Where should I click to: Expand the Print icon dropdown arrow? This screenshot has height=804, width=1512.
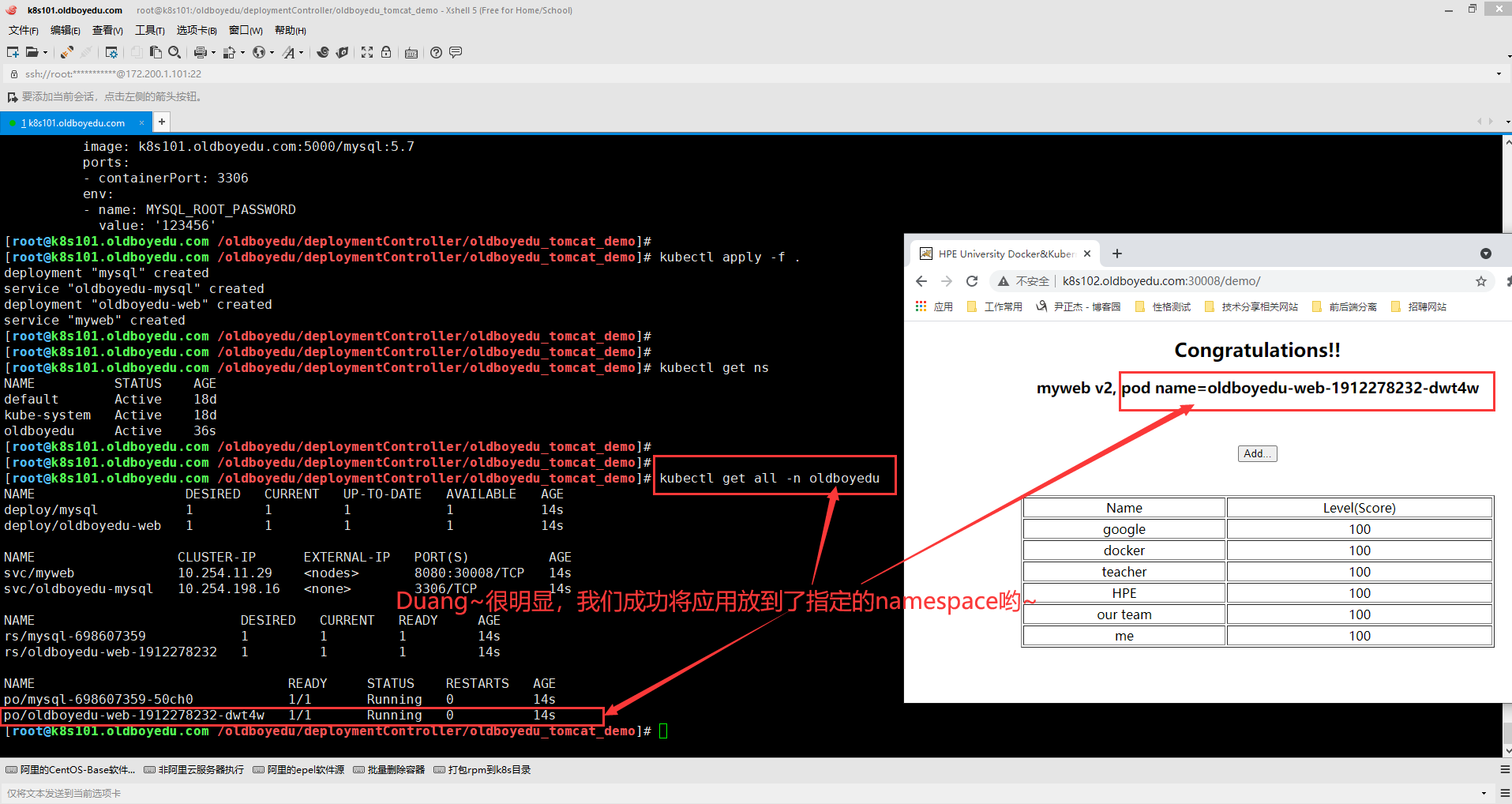coord(213,53)
